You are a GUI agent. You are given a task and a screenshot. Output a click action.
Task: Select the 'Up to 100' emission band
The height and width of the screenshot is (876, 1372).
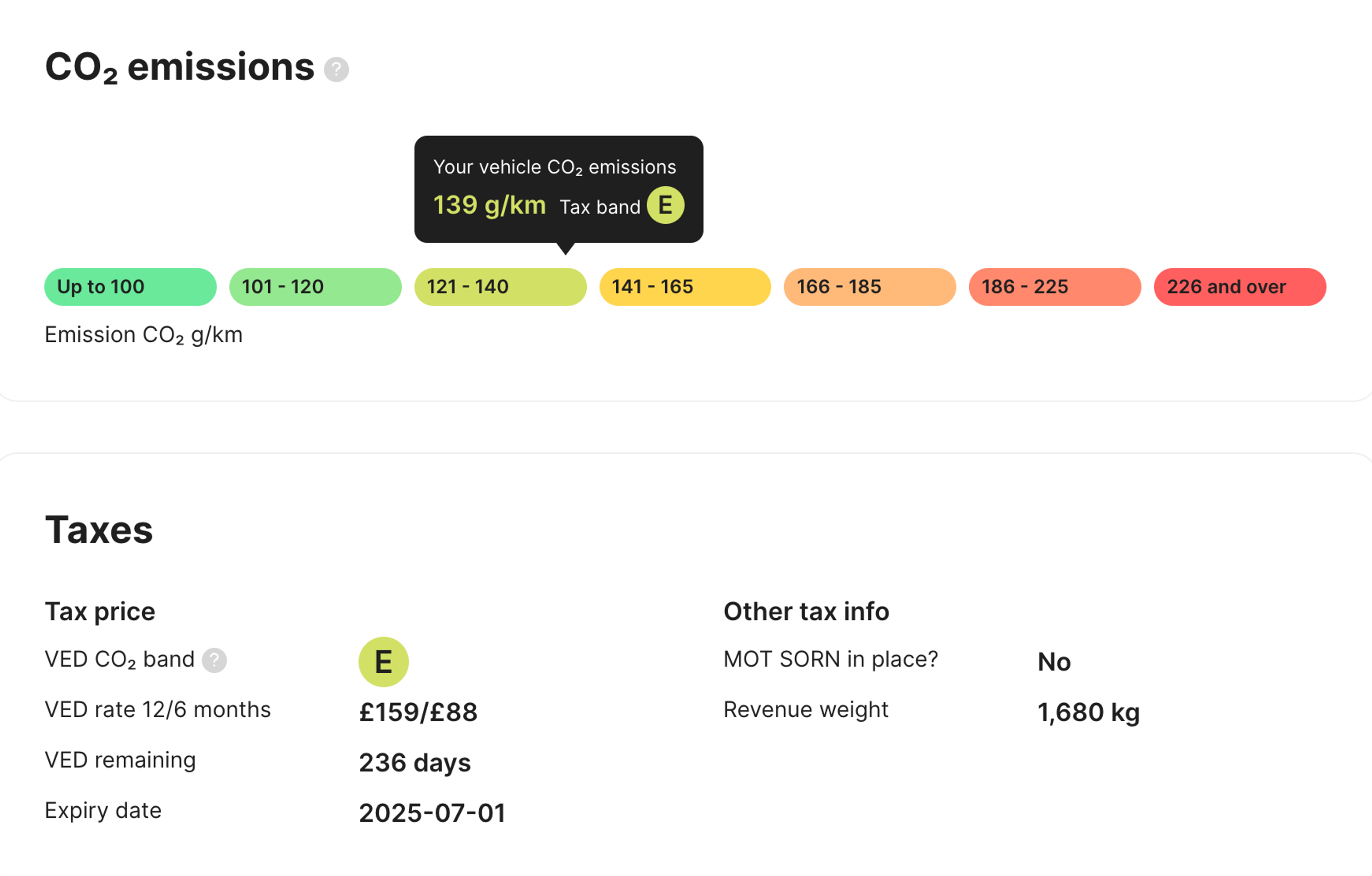point(130,287)
